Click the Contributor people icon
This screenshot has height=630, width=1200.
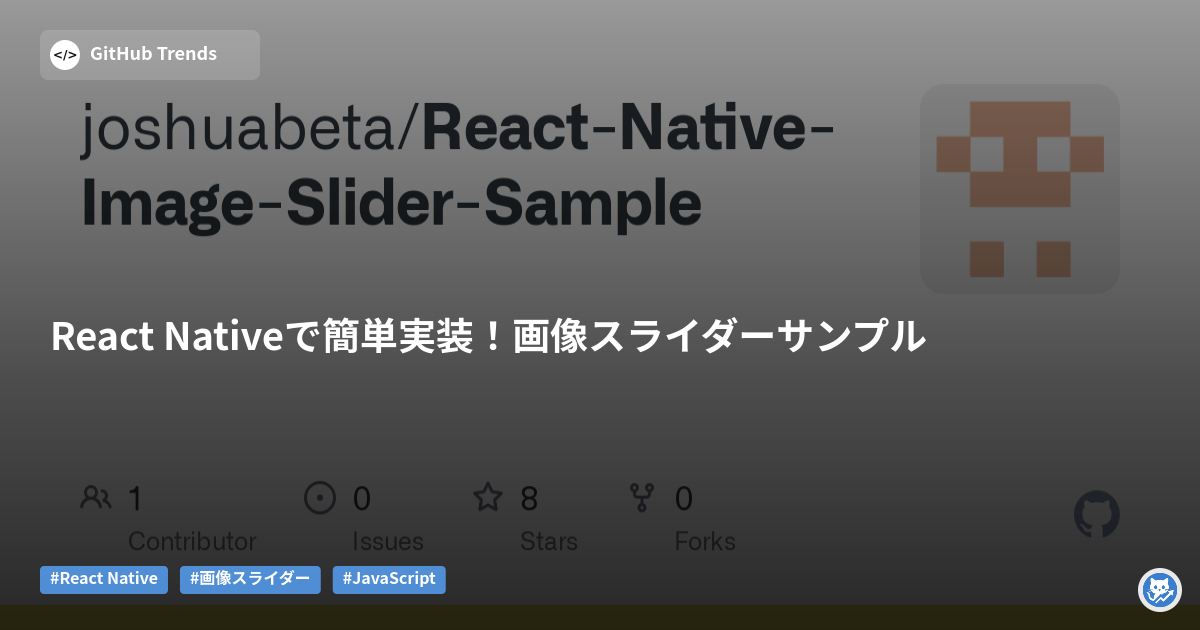tap(96, 497)
